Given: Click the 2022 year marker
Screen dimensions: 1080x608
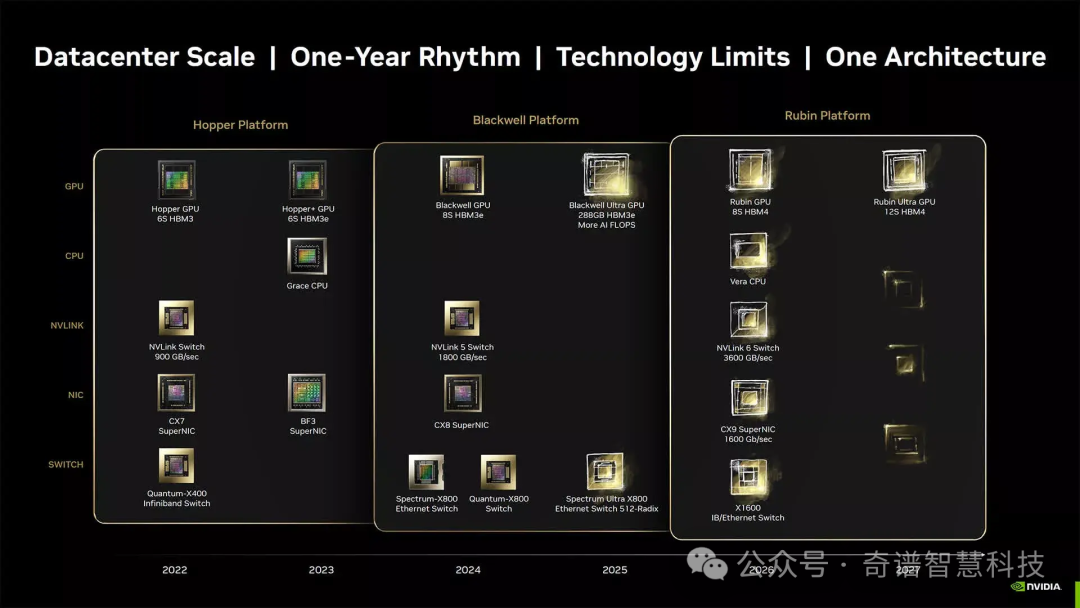Looking at the screenshot, I should (174, 569).
